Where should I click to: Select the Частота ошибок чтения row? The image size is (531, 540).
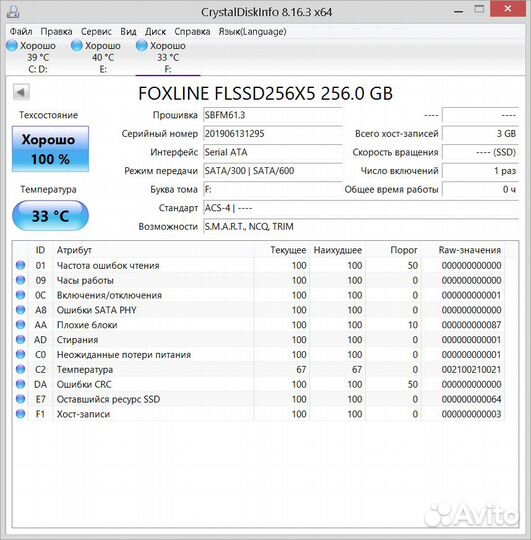(x=260, y=265)
